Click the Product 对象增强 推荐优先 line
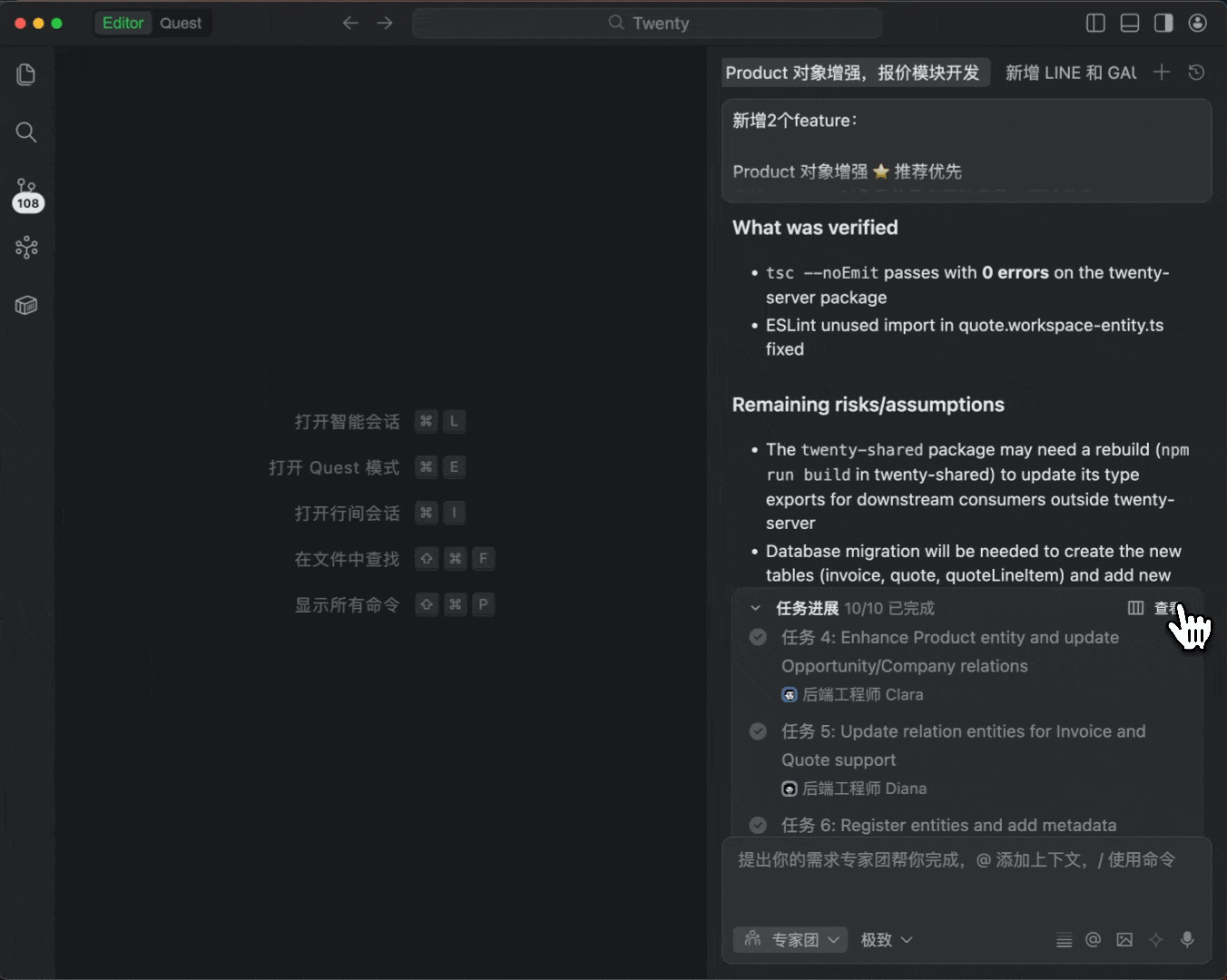 pyautogui.click(x=848, y=171)
